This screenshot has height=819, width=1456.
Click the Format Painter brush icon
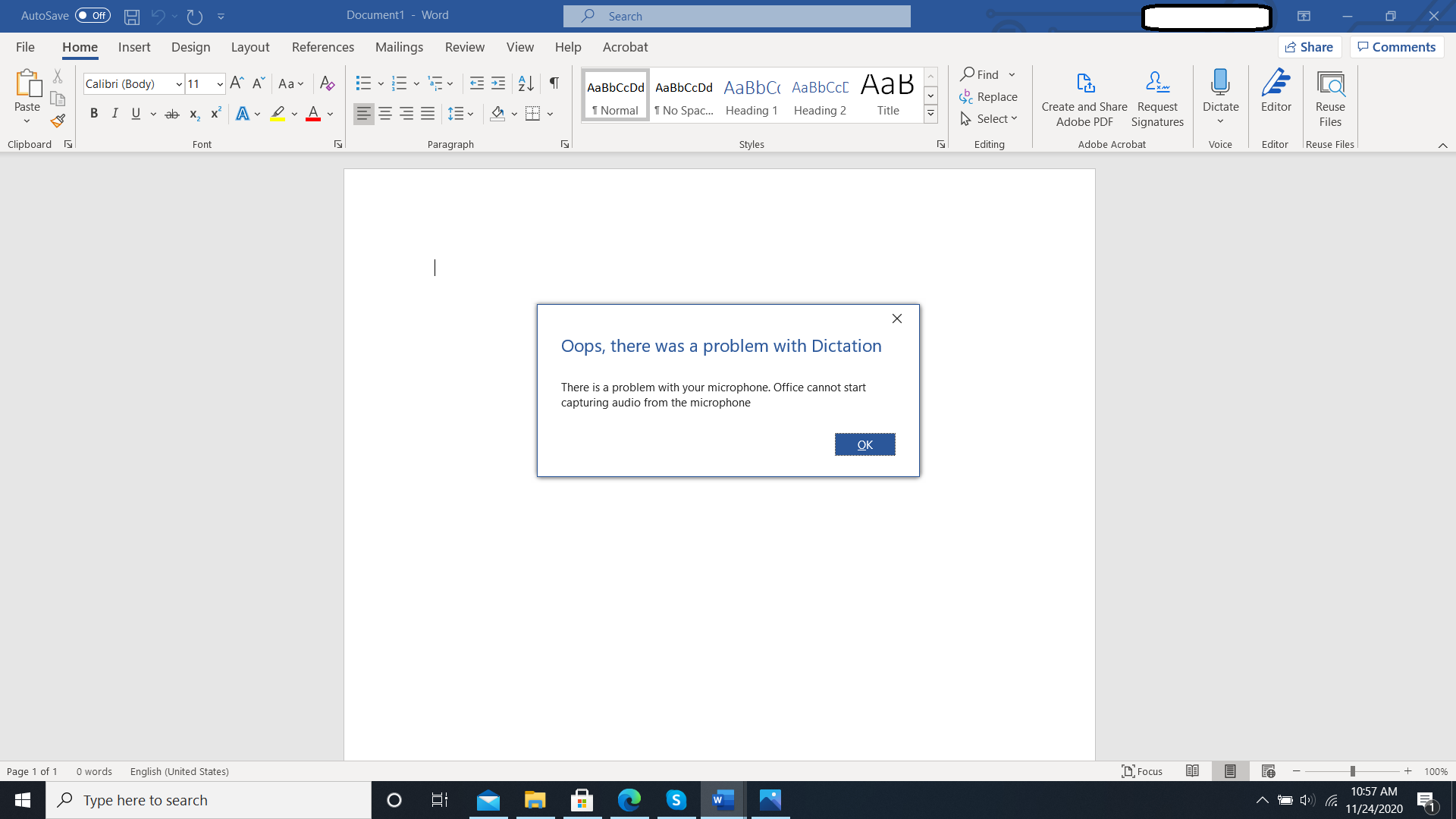point(58,121)
